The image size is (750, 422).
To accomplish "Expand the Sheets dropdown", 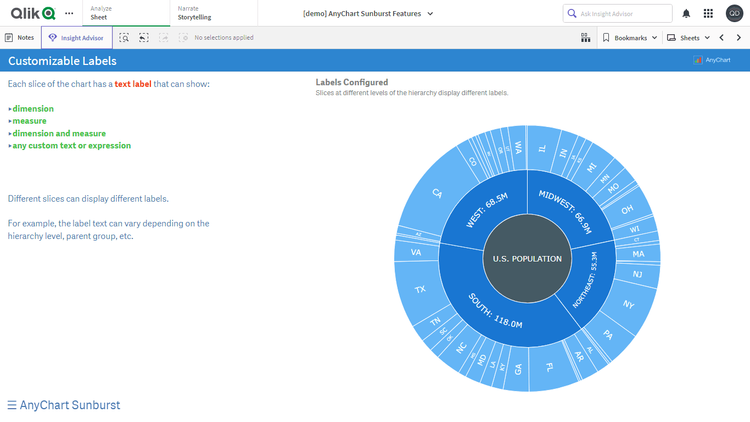I will click(x=689, y=37).
